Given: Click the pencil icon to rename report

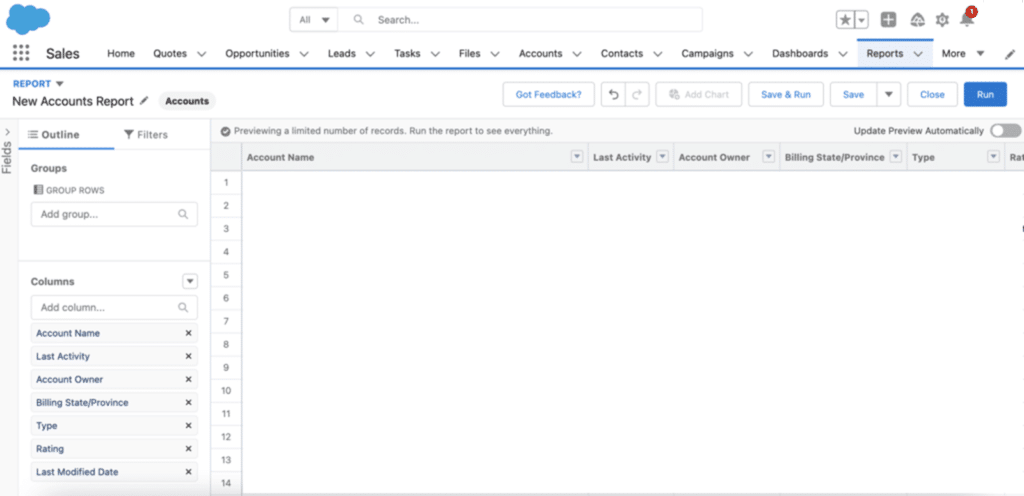Looking at the screenshot, I should tap(145, 101).
